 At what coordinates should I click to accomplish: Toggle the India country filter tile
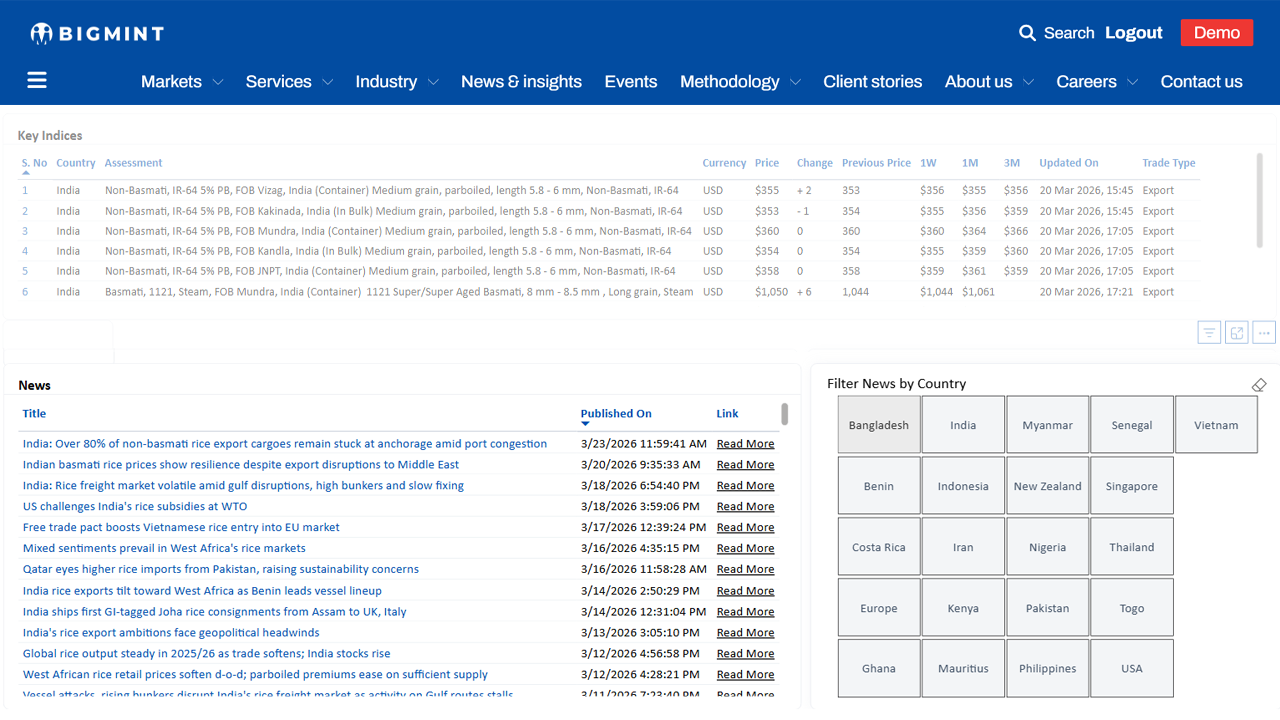[963, 425]
